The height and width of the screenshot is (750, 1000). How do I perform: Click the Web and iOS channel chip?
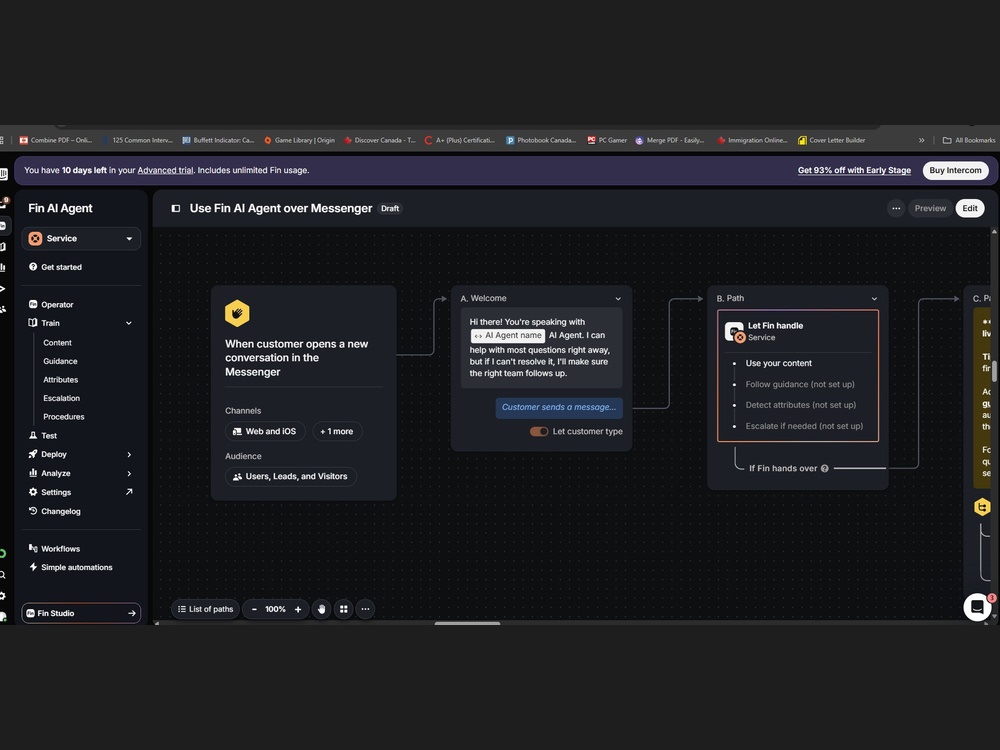click(265, 432)
